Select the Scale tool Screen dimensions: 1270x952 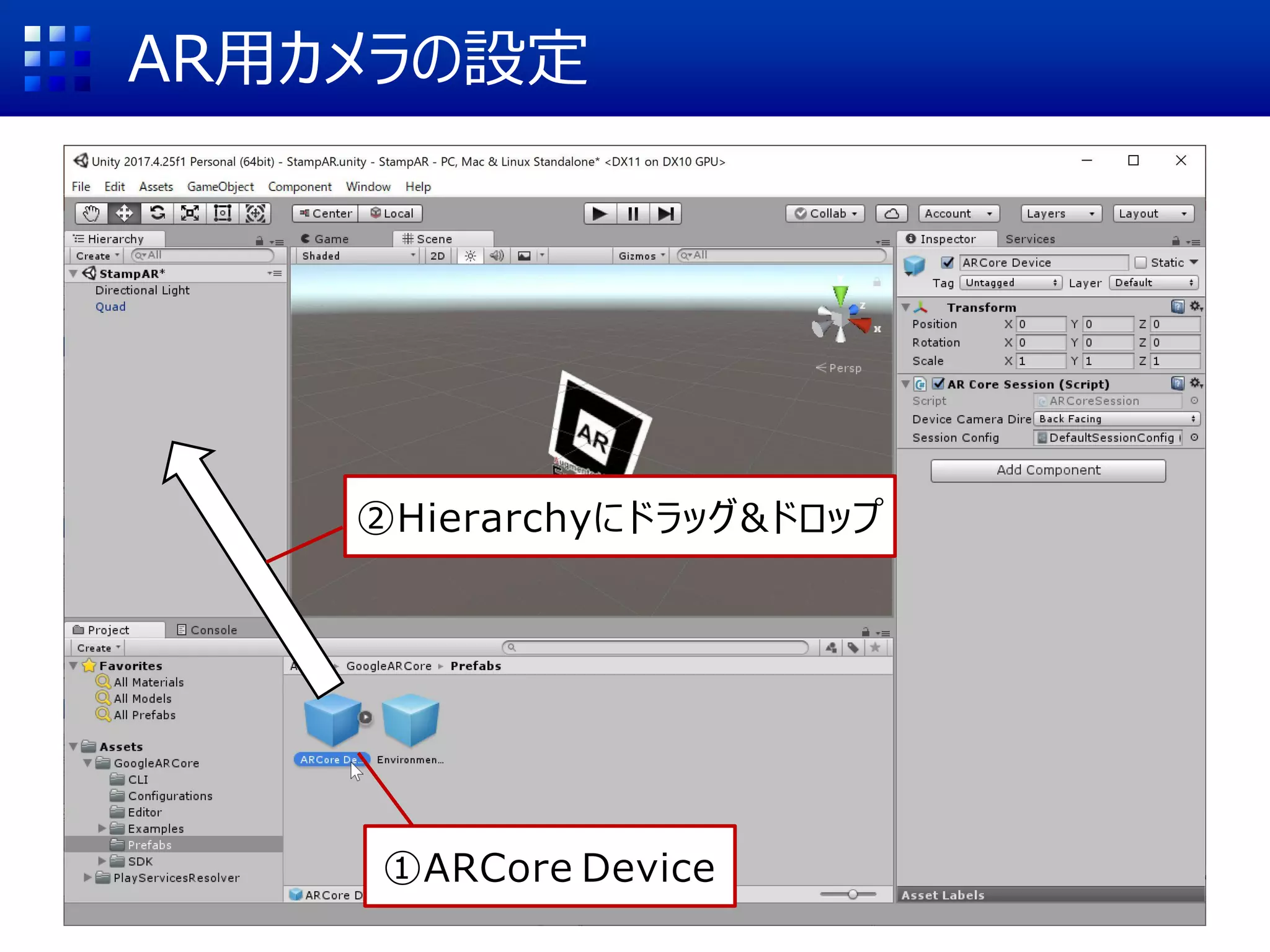point(190,213)
